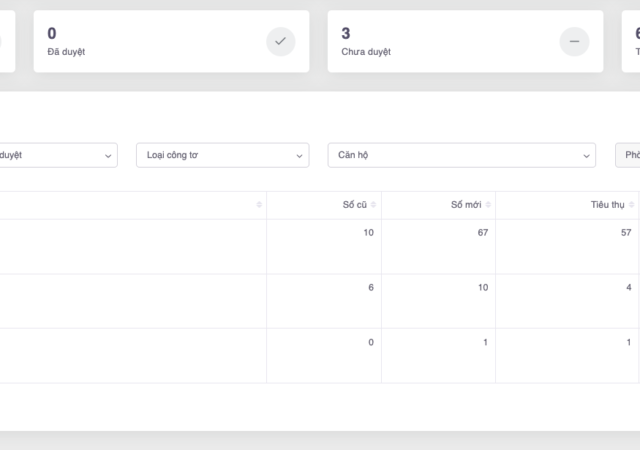
Task: Click the chevron arrow of Loại công tơ
Action: point(300,156)
